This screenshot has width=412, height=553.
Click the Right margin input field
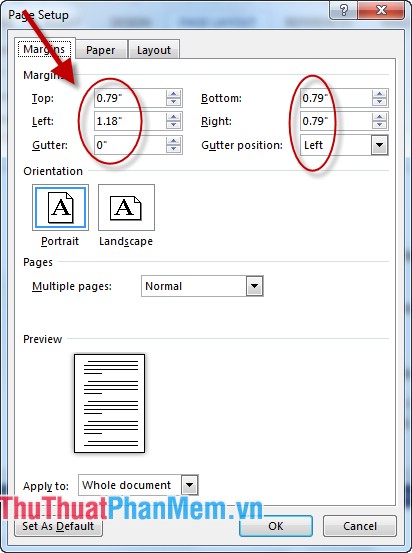pyautogui.click(x=336, y=121)
